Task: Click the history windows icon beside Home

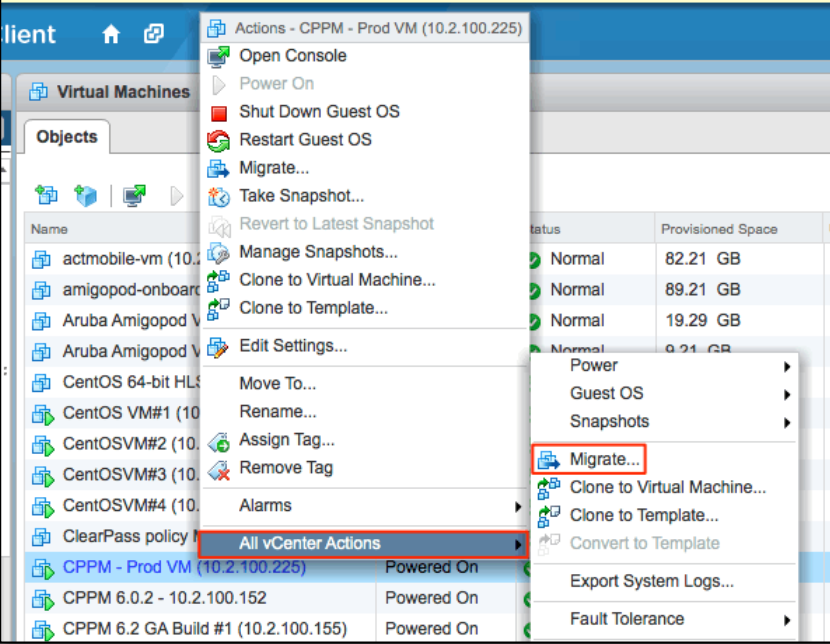Action: pos(154,34)
